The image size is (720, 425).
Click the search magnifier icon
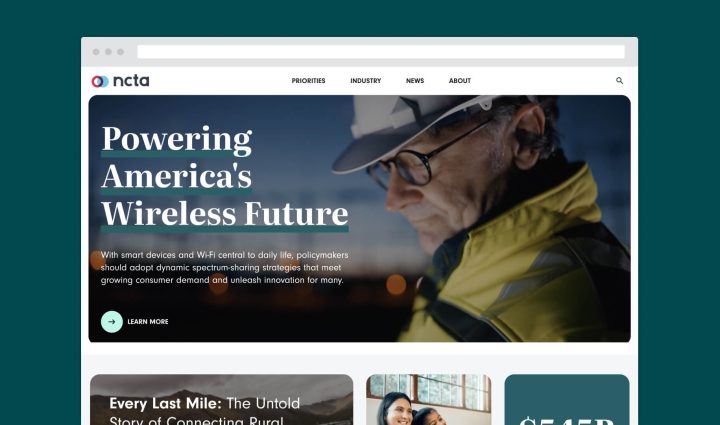[619, 81]
